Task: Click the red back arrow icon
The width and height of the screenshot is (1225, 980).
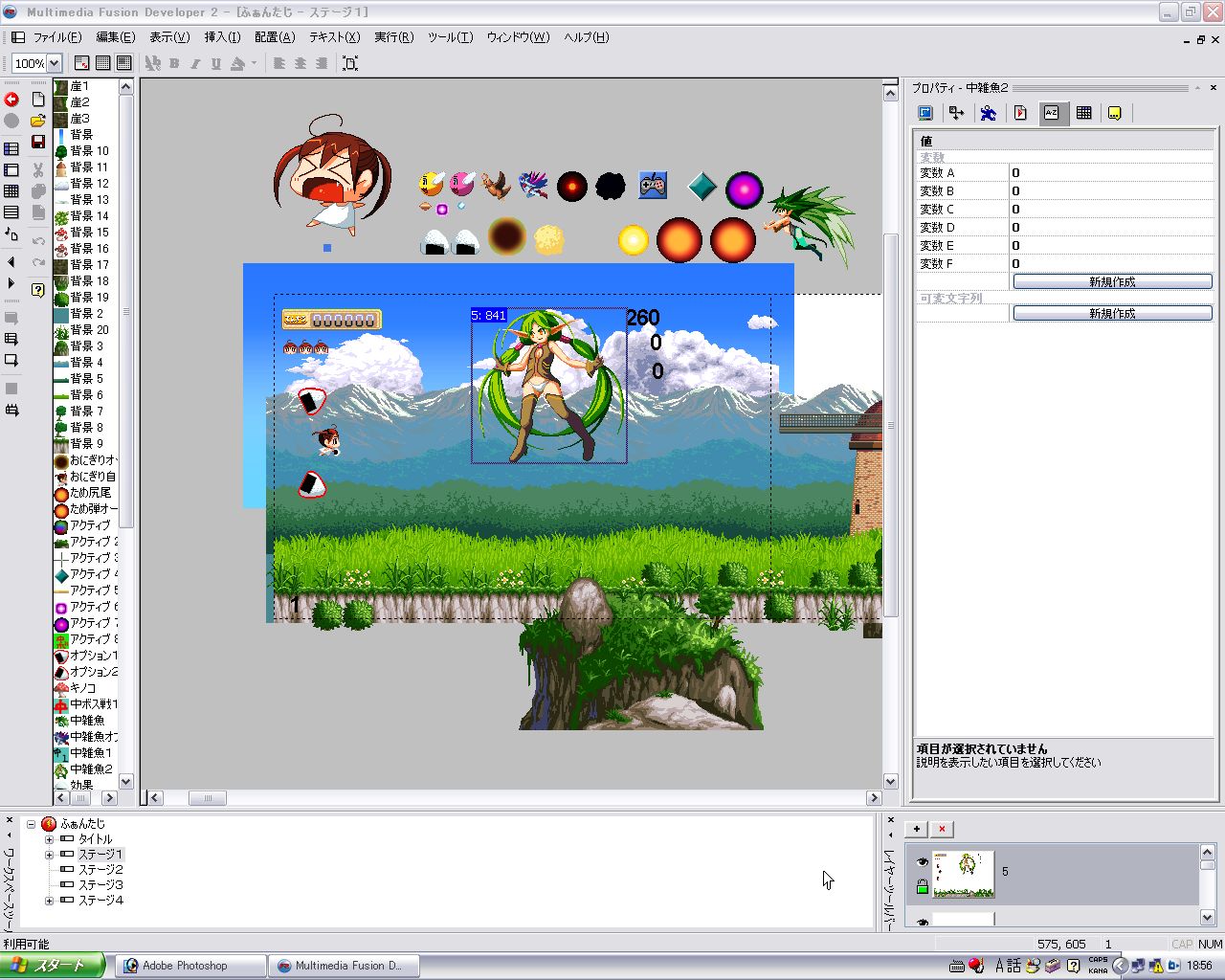Action: [11, 100]
